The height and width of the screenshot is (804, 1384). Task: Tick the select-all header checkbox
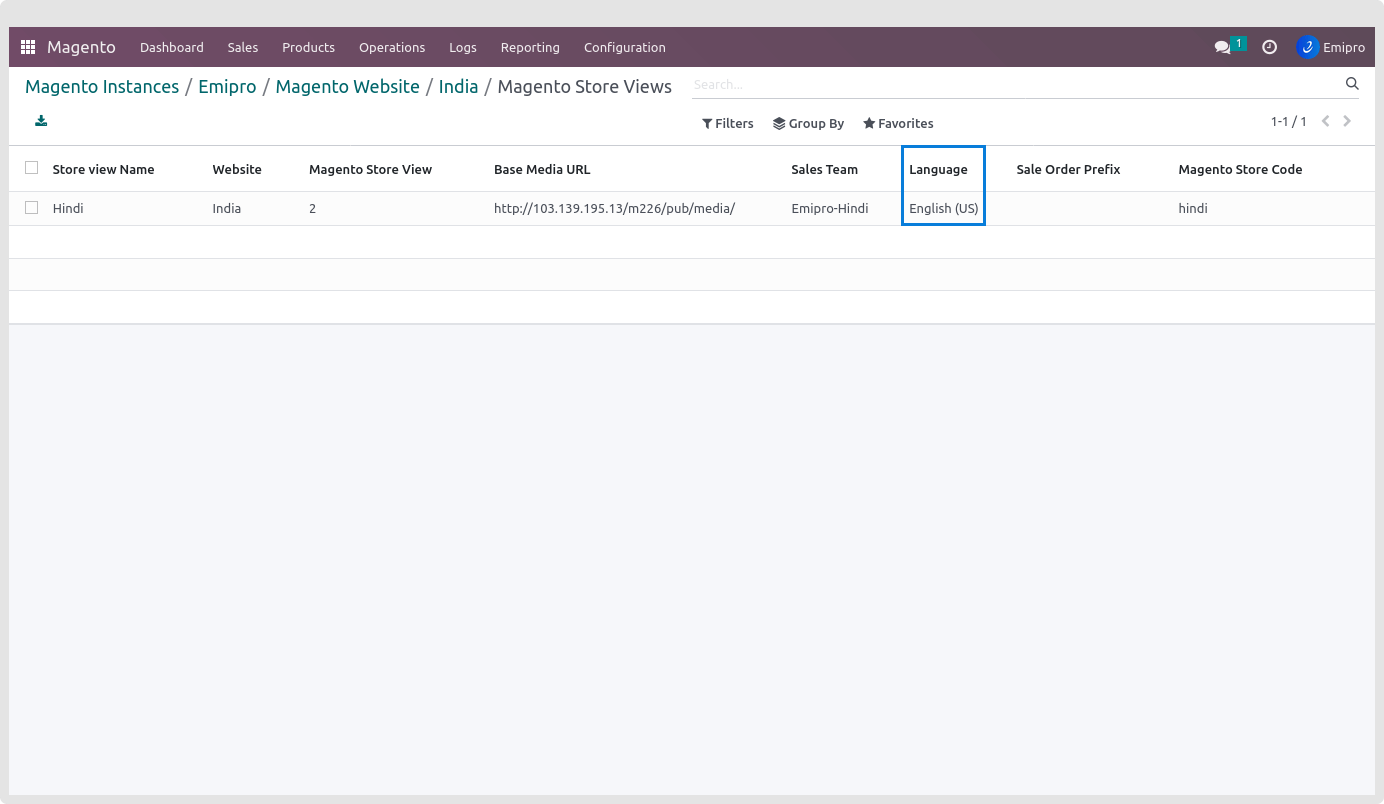[32, 168]
